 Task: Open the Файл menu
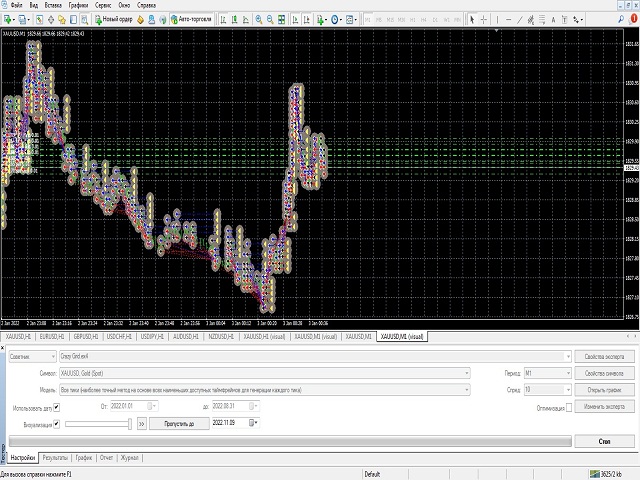point(17,5)
